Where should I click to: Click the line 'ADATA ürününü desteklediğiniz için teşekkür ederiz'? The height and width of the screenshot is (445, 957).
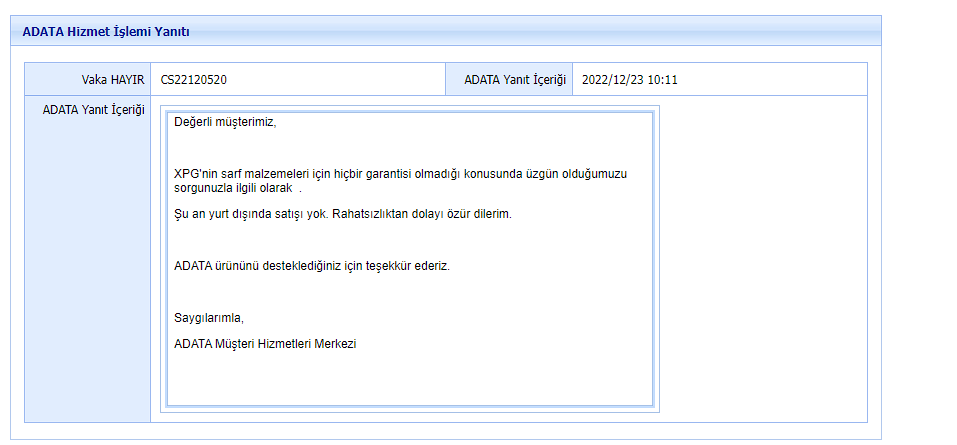(312, 266)
